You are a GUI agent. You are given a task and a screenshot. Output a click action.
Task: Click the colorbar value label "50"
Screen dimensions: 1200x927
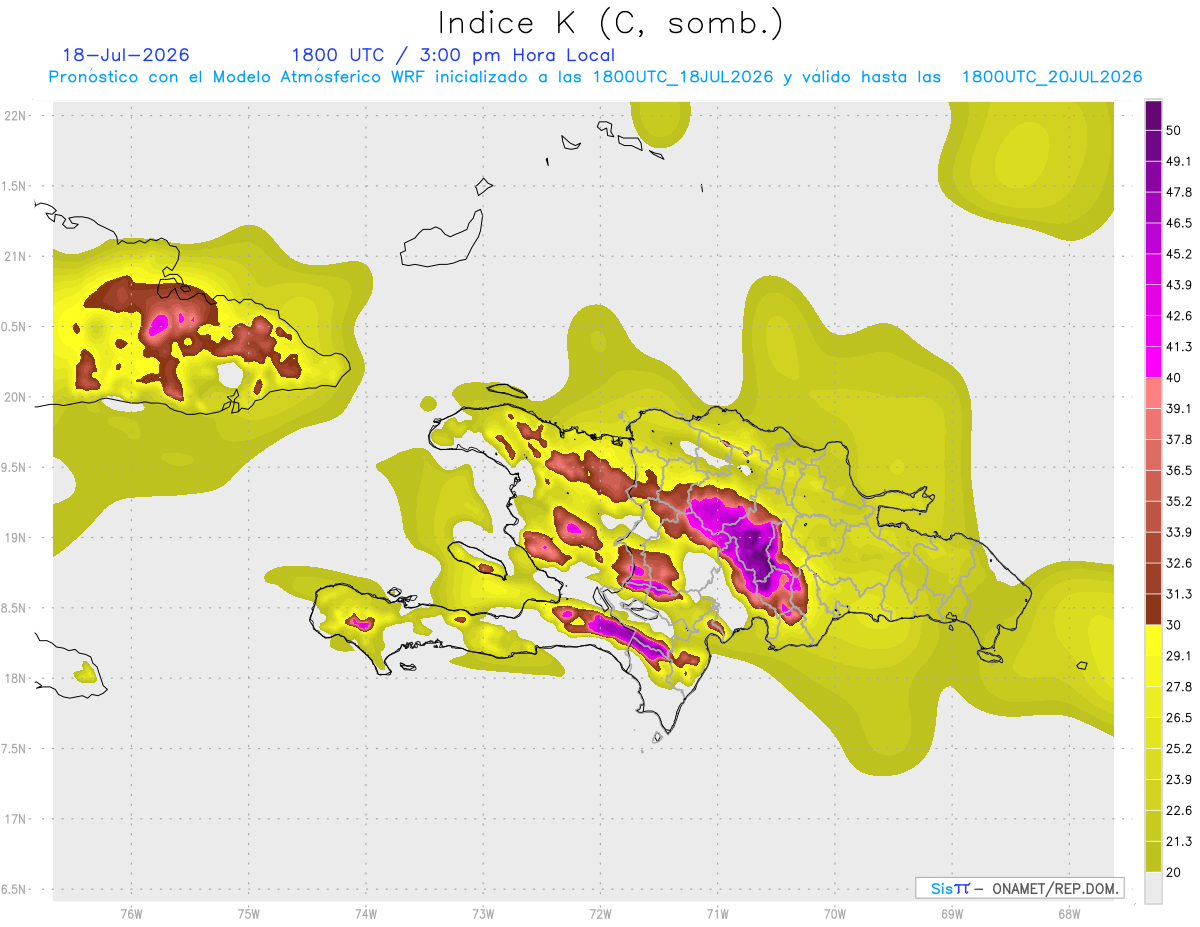[x=1174, y=130]
